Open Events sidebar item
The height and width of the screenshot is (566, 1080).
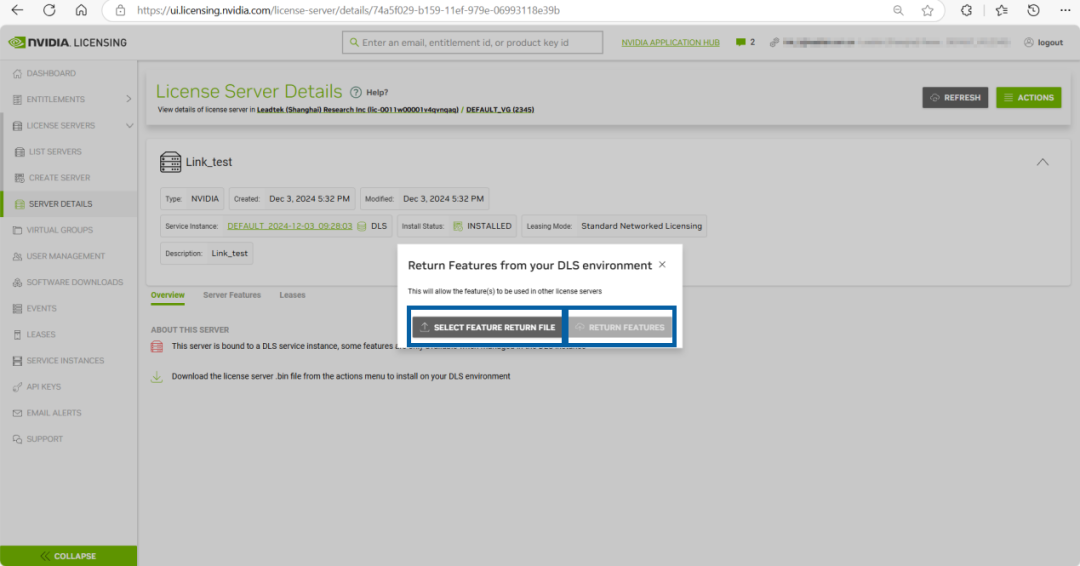[x=41, y=308]
